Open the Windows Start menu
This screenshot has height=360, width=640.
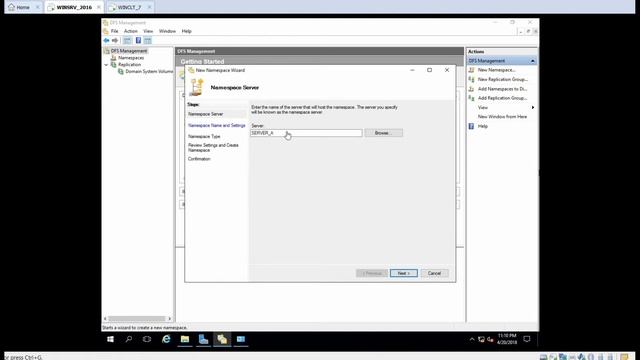point(110,339)
